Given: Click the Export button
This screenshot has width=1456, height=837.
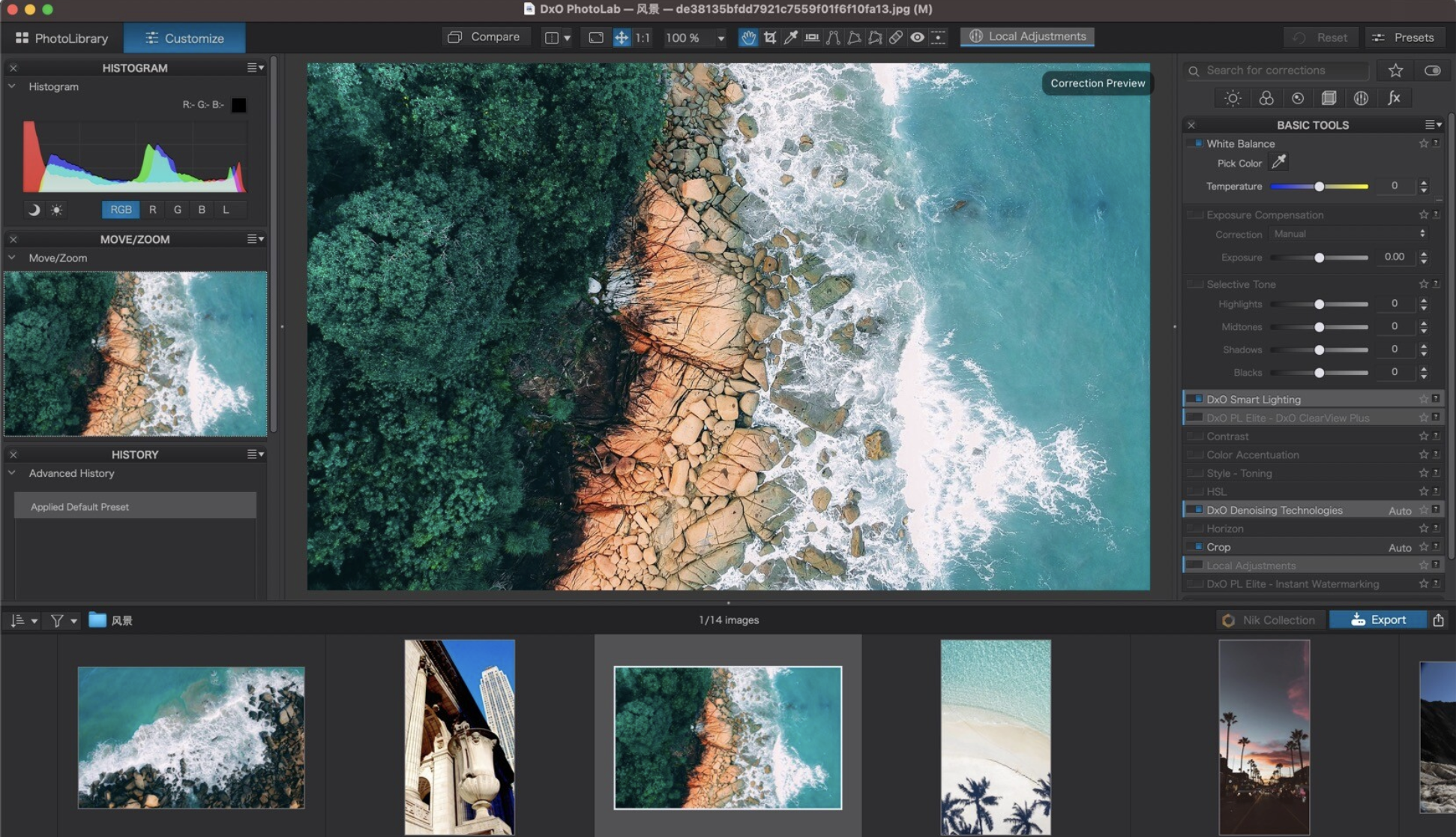Looking at the screenshot, I should pos(1378,620).
